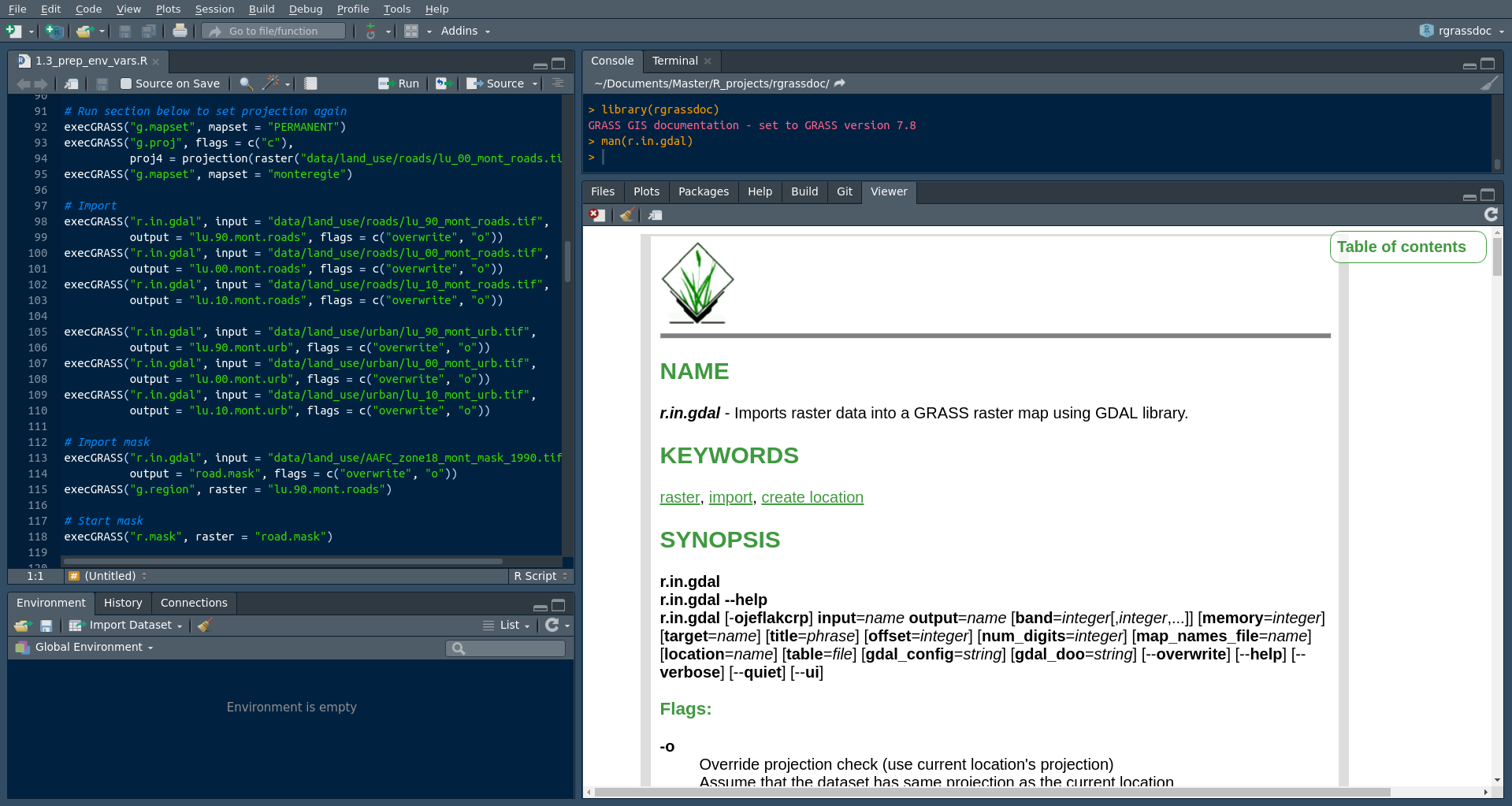Open the Table of contents button
The width and height of the screenshot is (1512, 806).
1407,247
